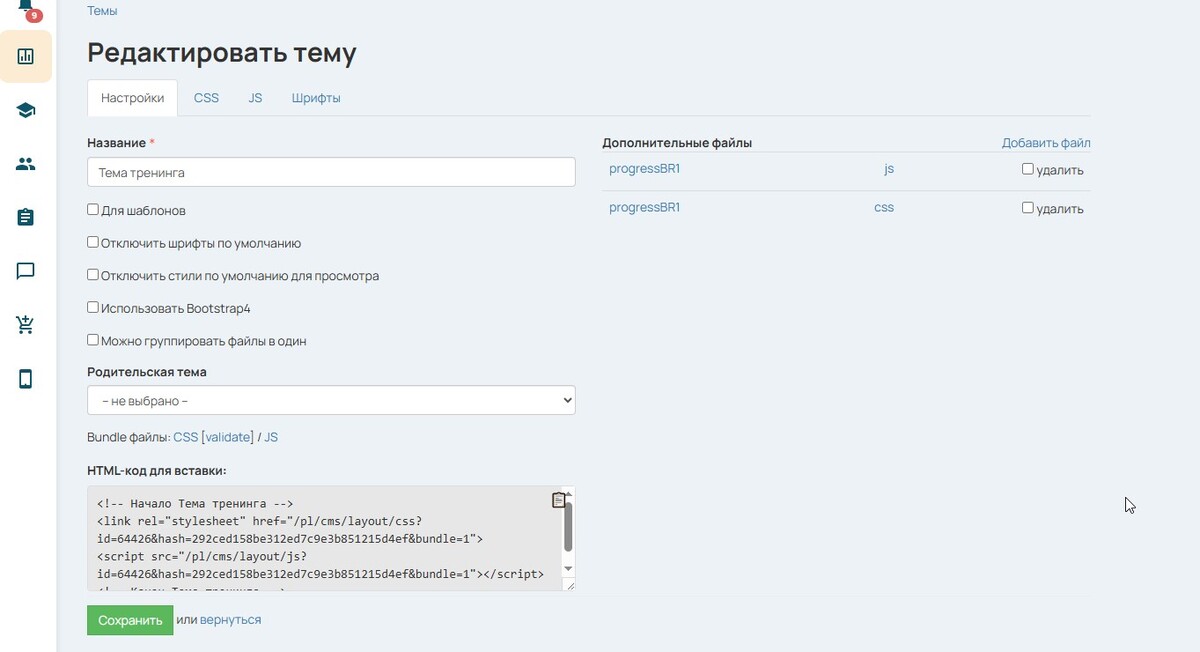Copy HTML code with clipboard icon
Screen dimensions: 1200x652
(x=559, y=500)
